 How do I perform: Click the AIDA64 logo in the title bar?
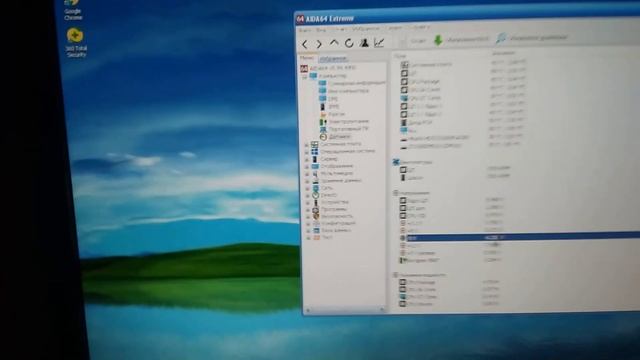(x=300, y=19)
